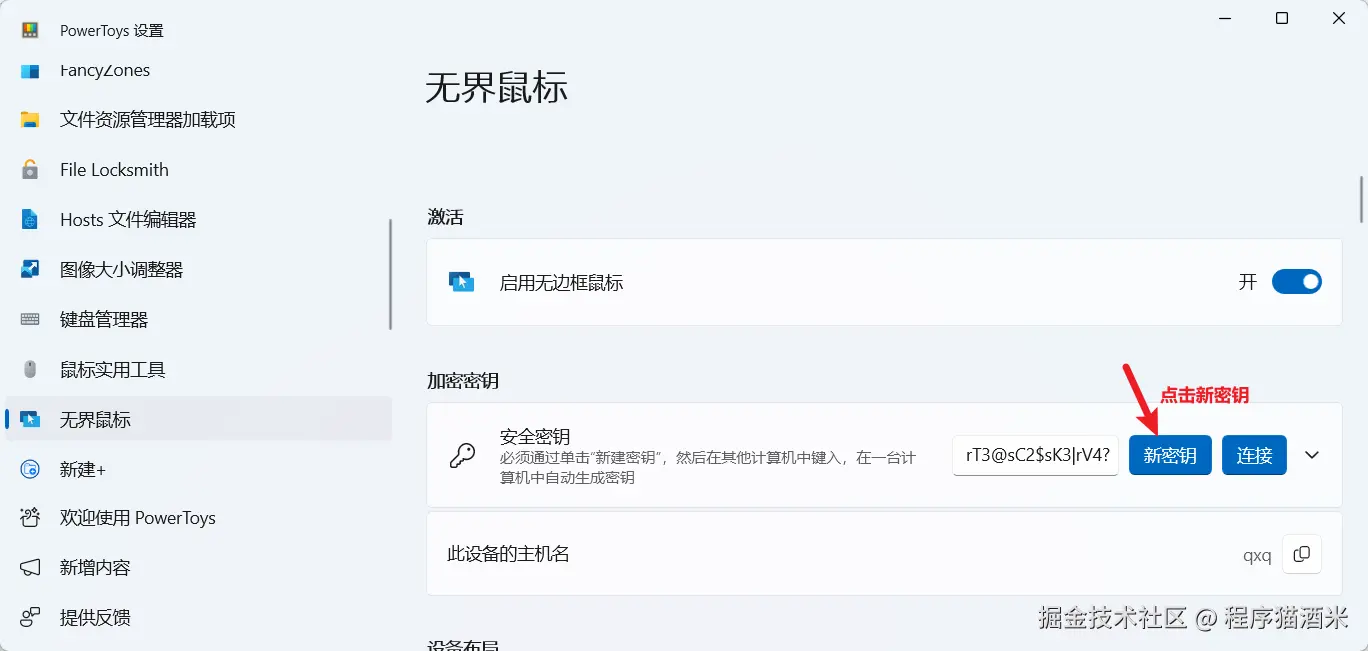
Task: Select 无界鼠标 navigation item
Action: pyautogui.click(x=198, y=420)
